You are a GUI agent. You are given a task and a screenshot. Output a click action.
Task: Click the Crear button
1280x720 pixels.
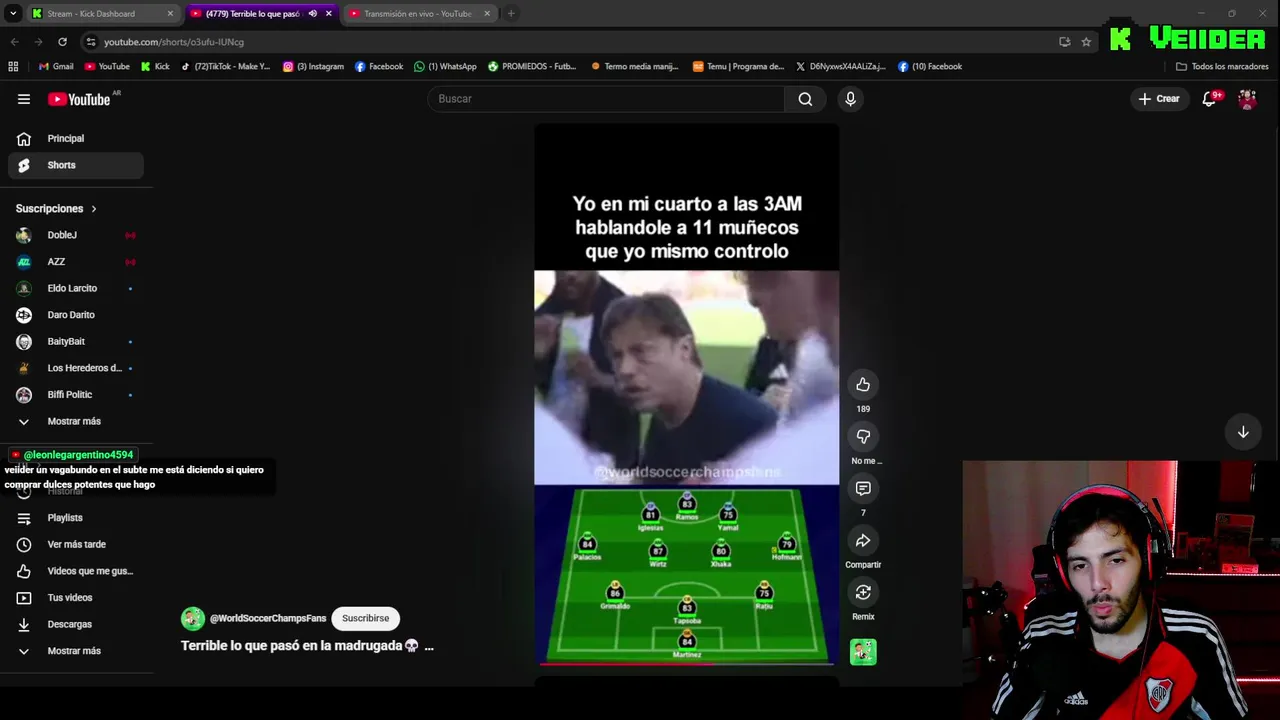pos(1159,99)
